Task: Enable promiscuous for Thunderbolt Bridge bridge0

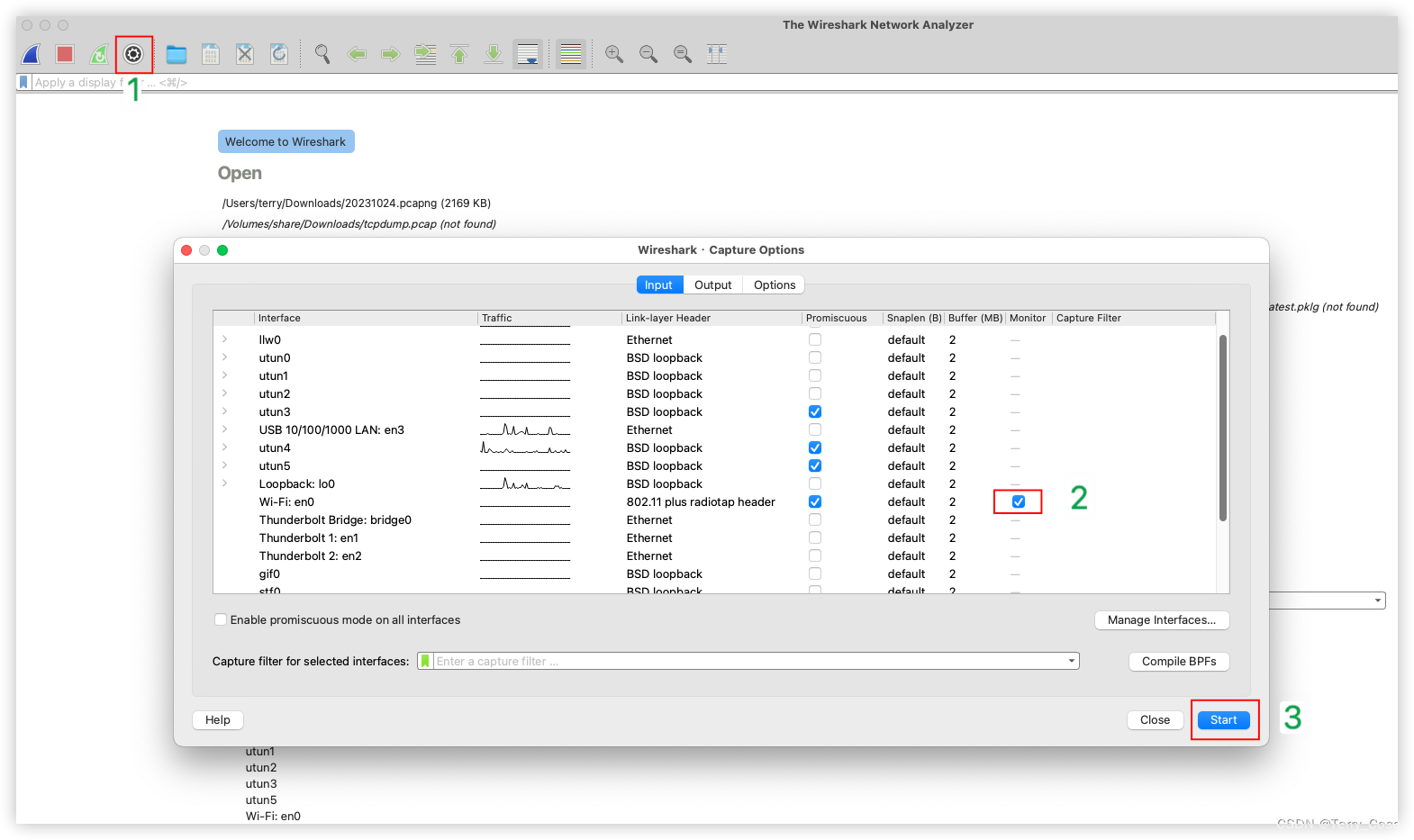Action: coord(815,519)
